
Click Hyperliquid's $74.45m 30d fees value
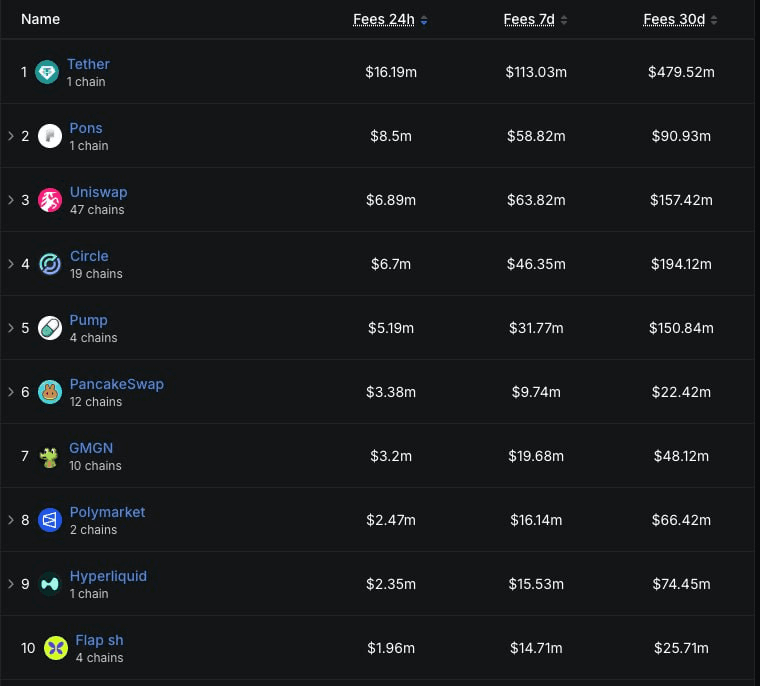(x=681, y=584)
